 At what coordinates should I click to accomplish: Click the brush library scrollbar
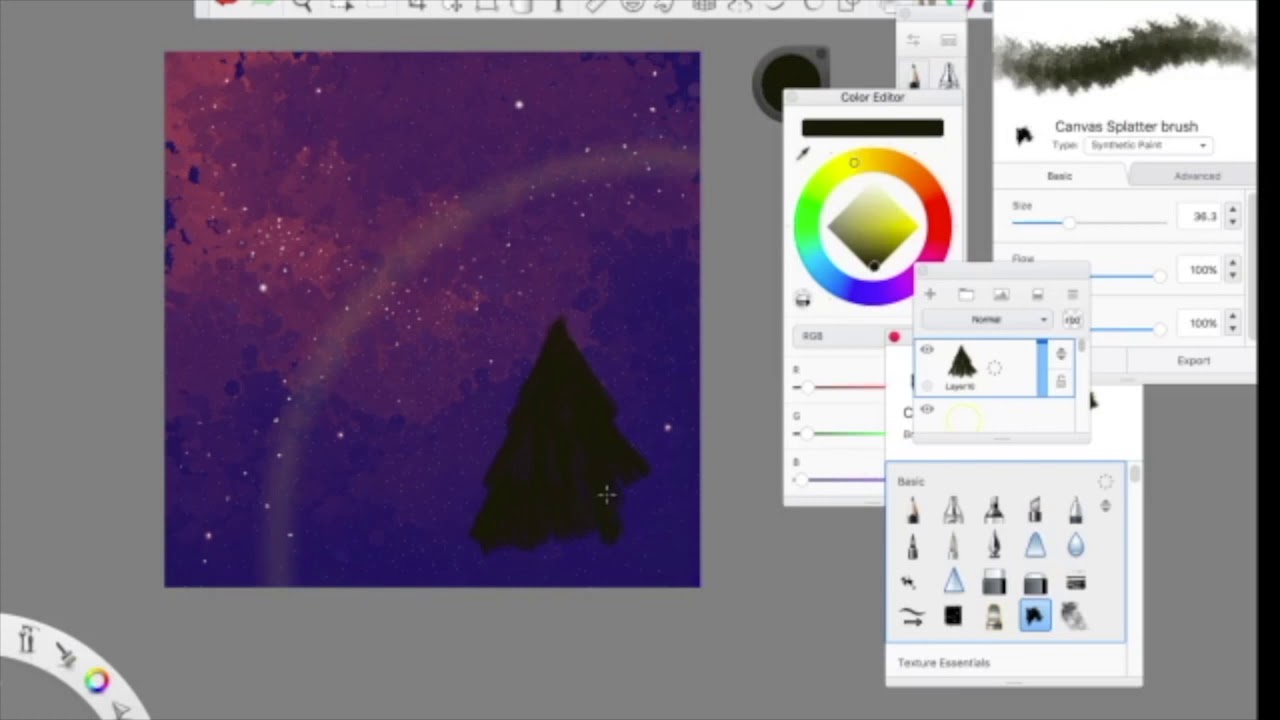point(1135,475)
